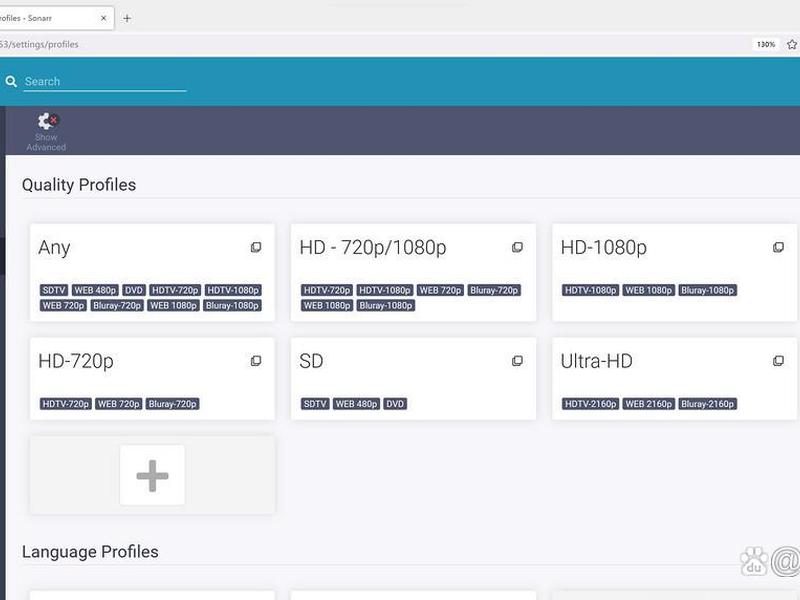This screenshot has width=800, height=600.
Task: Clone the HD - 720p/1080p profile
Action: coord(517,247)
